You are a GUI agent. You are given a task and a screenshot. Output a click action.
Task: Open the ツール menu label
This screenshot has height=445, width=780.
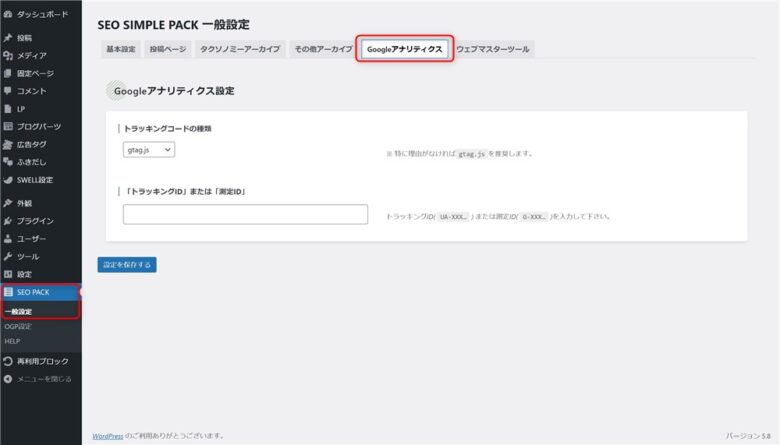(28, 257)
